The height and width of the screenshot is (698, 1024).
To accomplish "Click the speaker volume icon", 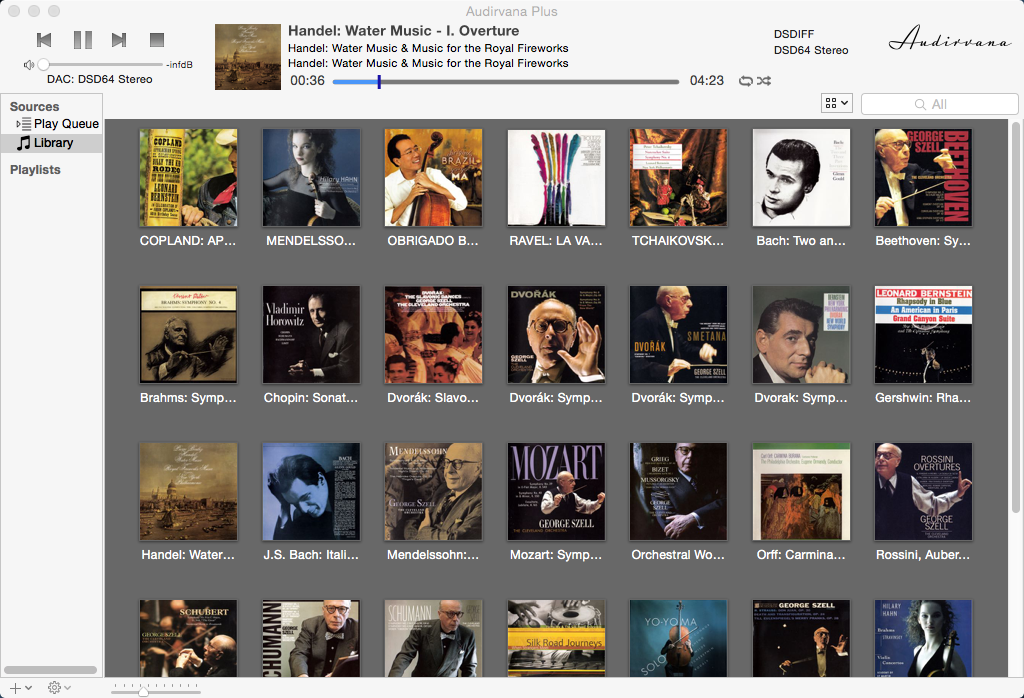I will (29, 65).
